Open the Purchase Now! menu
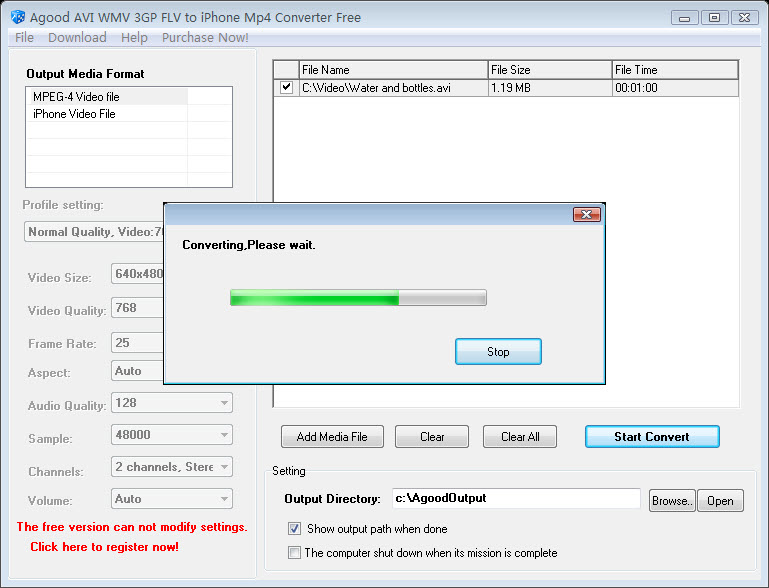 (x=205, y=38)
